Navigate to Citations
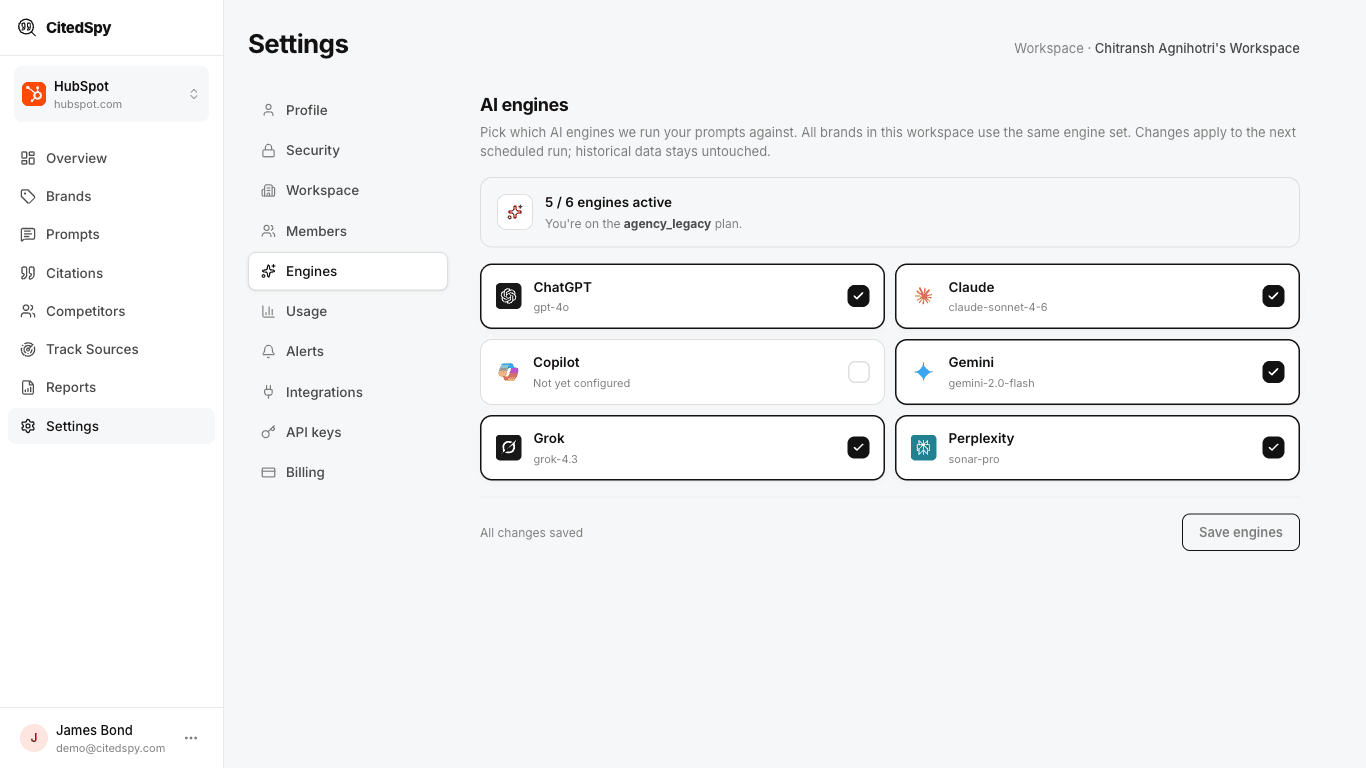 111,273
